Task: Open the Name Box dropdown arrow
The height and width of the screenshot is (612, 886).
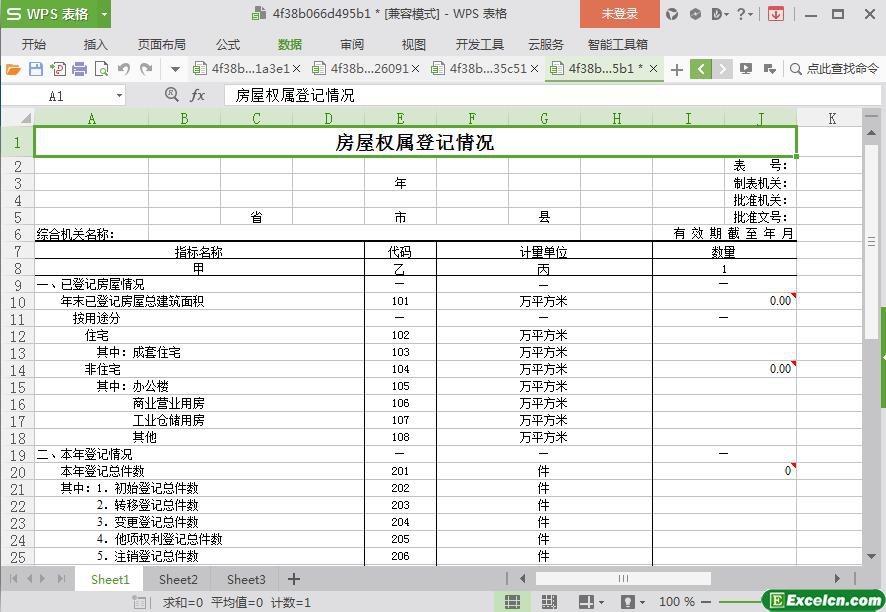Action: click(119, 96)
